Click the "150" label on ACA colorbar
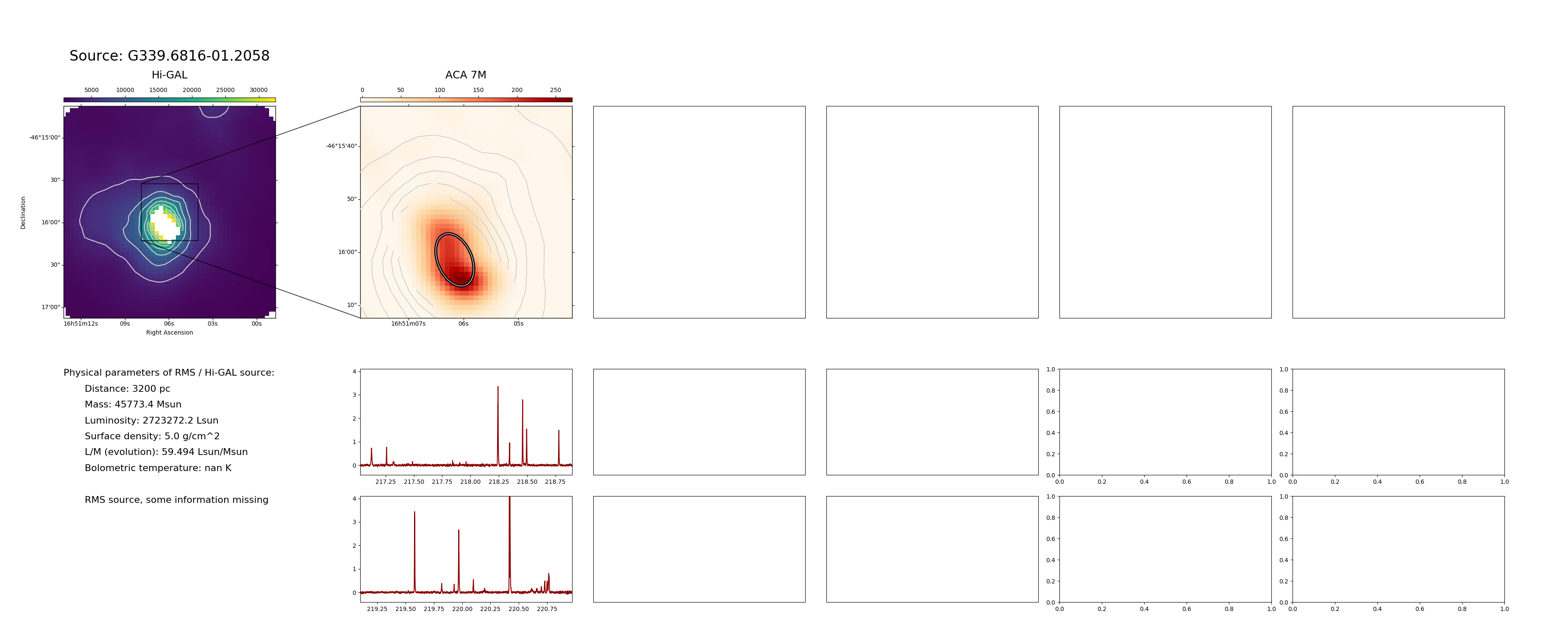Image resolution: width=1568 pixels, height=636 pixels. pos(478,90)
